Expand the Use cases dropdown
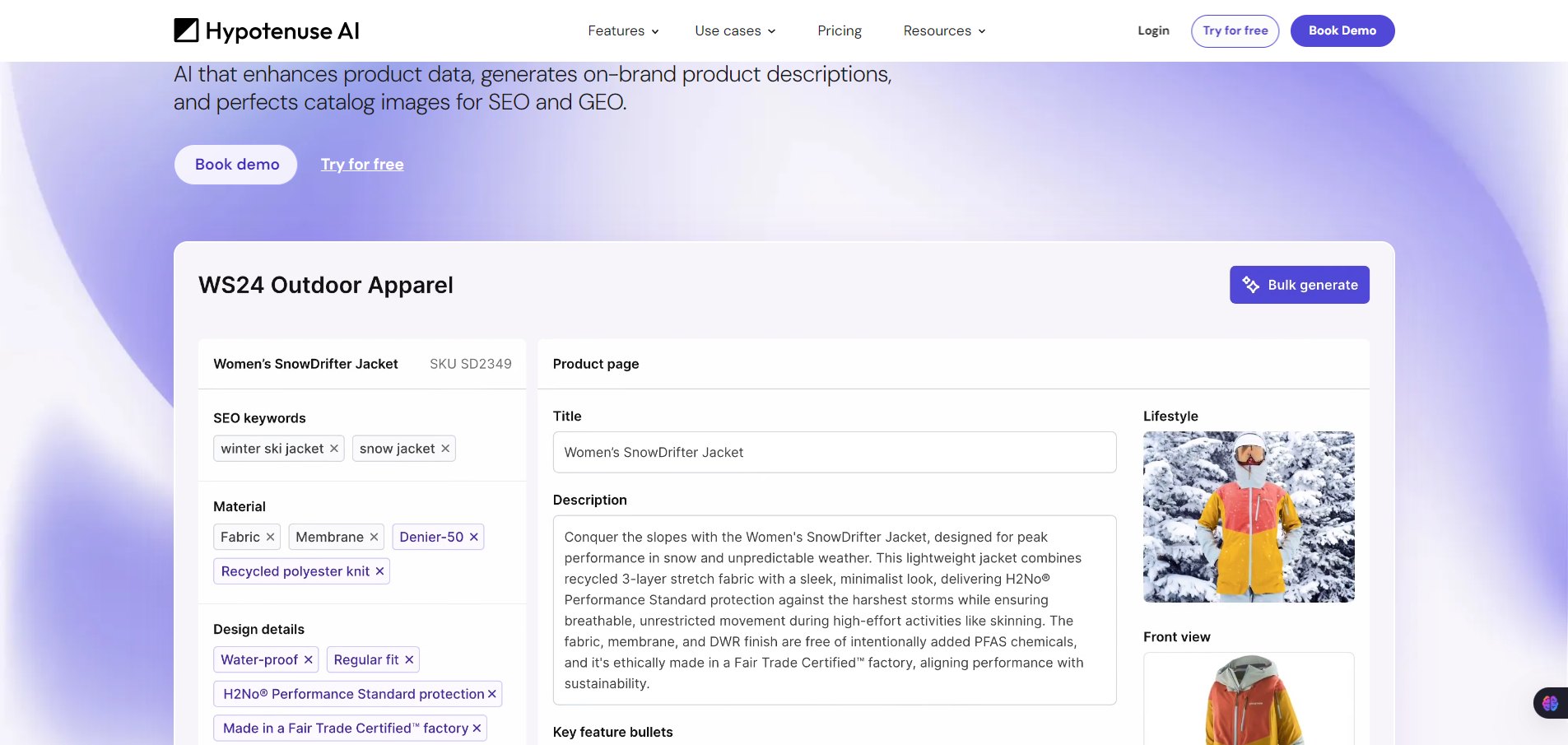 (x=735, y=30)
